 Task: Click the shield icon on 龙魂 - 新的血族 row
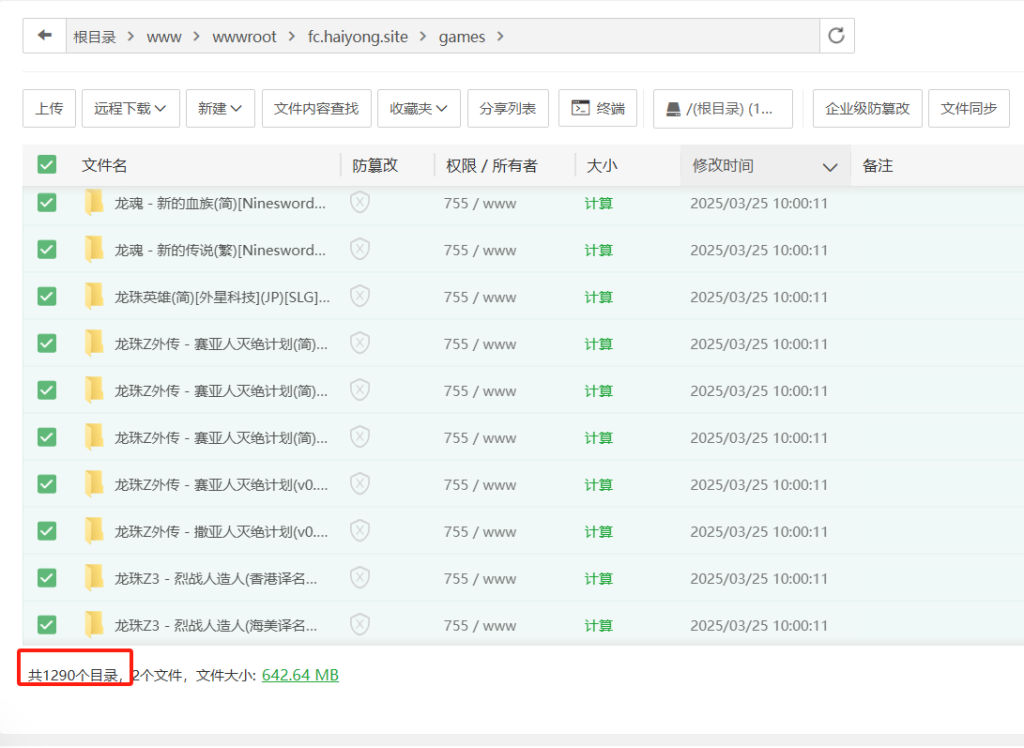pyautogui.click(x=359, y=203)
